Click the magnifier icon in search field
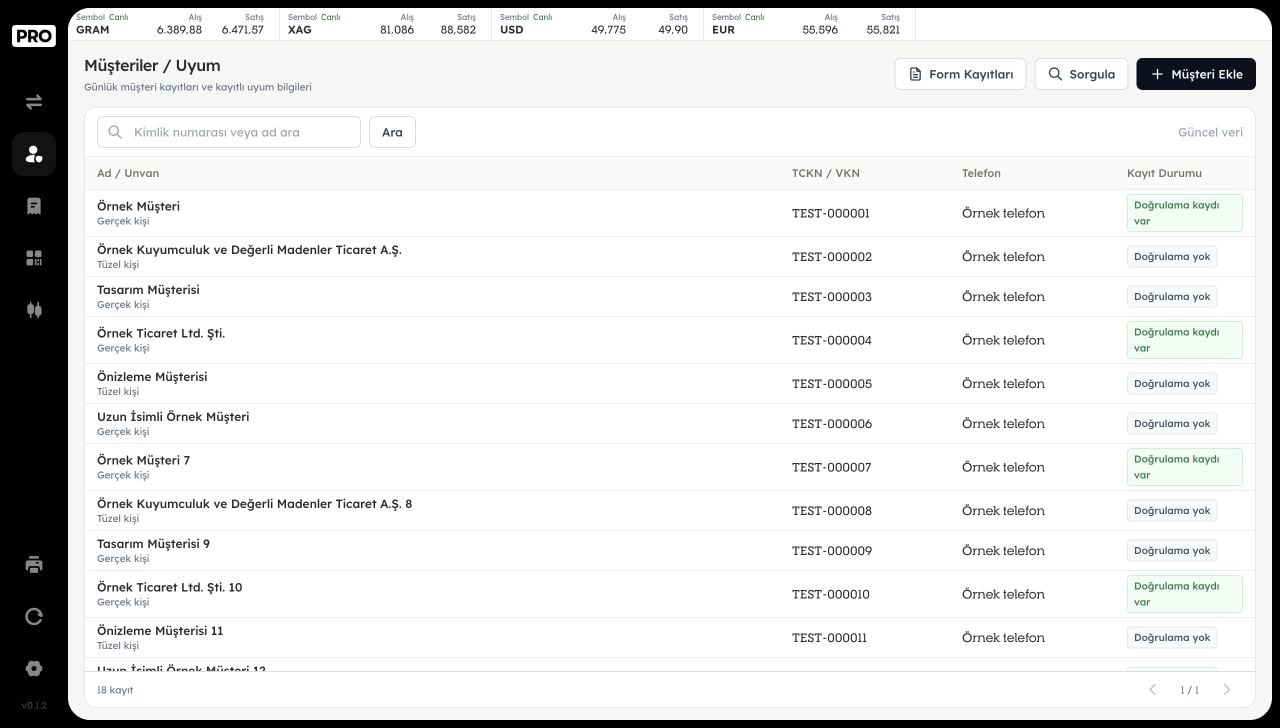 (x=115, y=132)
